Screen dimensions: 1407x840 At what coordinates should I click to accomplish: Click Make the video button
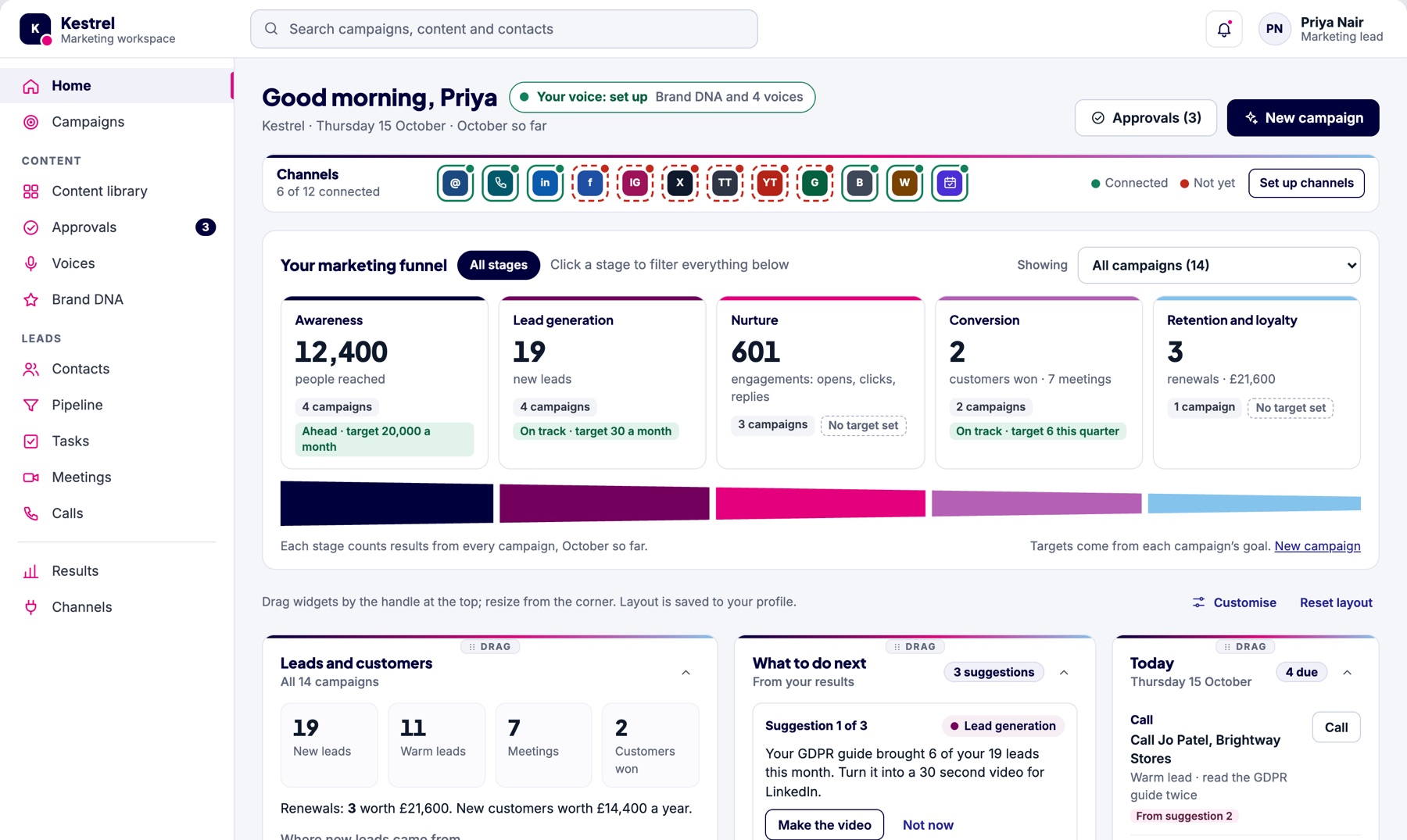tap(825, 825)
